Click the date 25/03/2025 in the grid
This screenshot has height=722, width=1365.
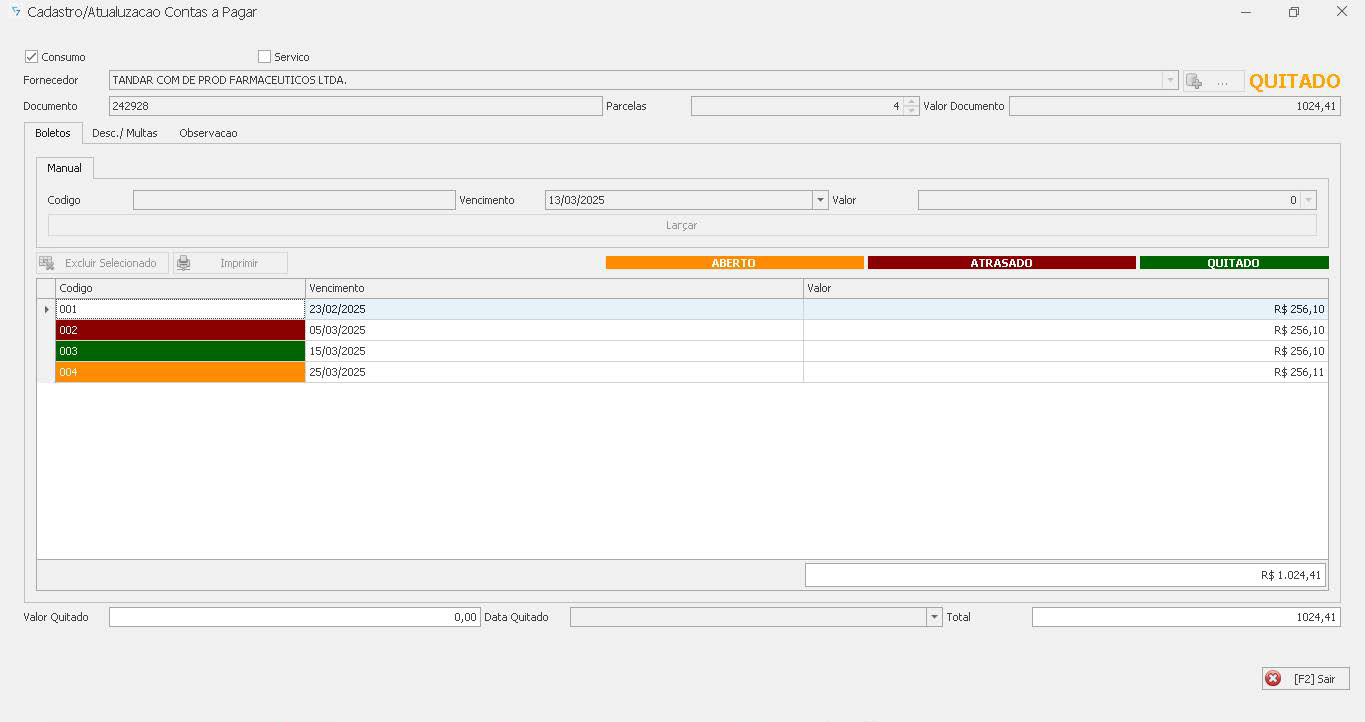coord(338,372)
